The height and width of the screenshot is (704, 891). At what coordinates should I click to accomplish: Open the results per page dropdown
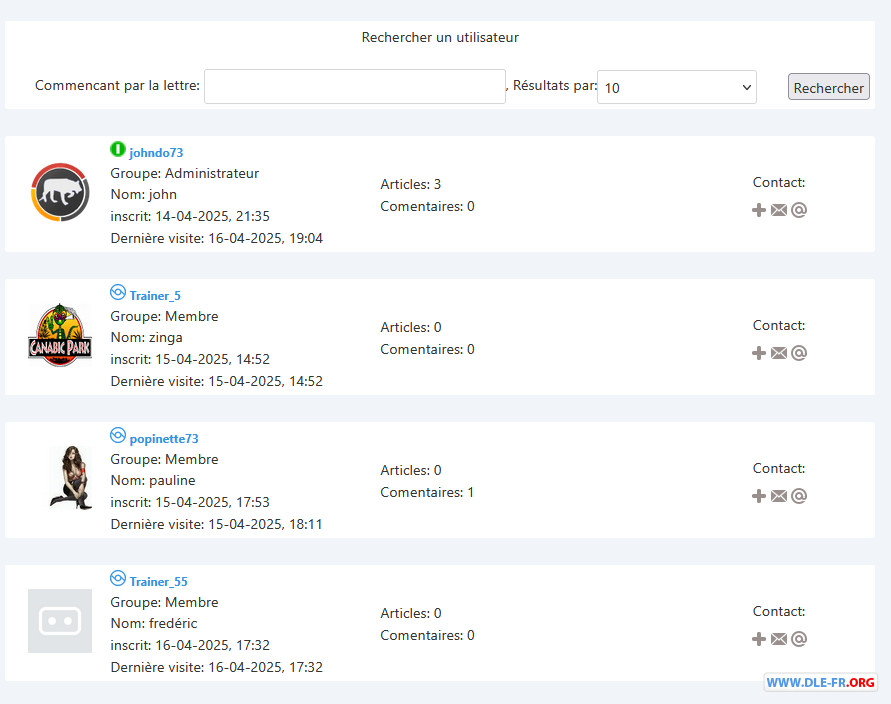click(677, 87)
